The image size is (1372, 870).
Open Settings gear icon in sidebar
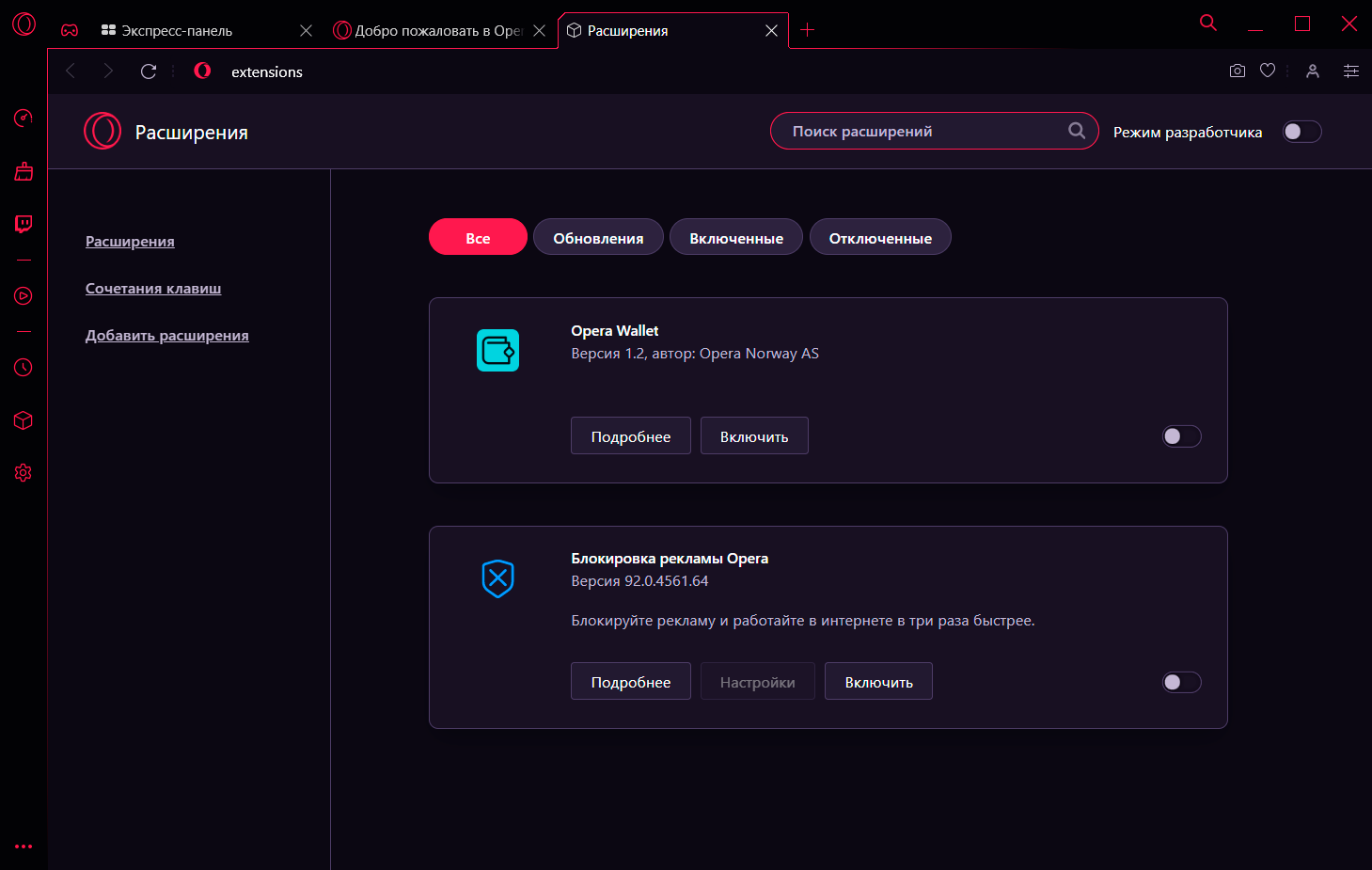pos(24,473)
